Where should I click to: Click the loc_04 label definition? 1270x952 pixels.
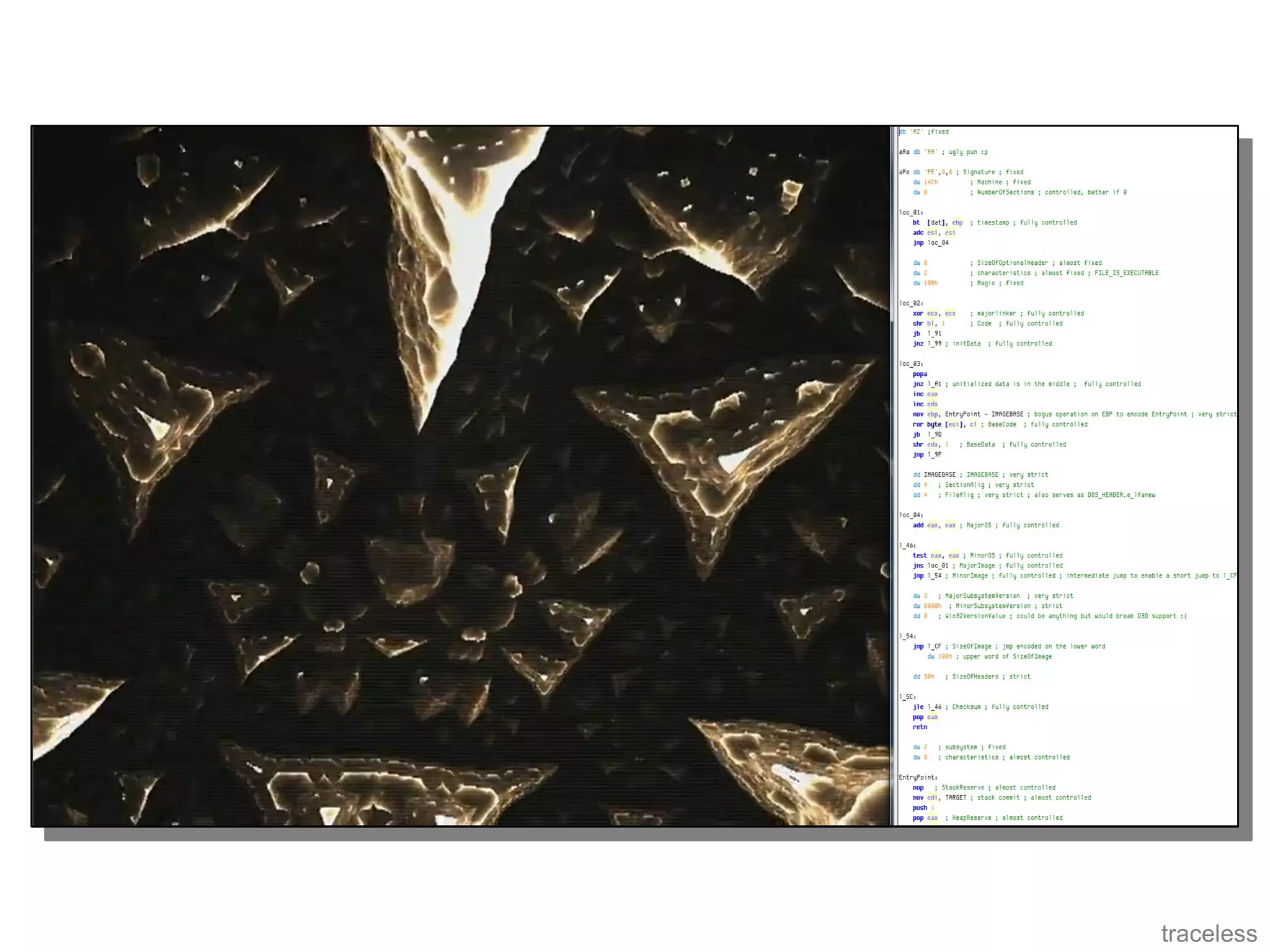pyautogui.click(x=911, y=515)
